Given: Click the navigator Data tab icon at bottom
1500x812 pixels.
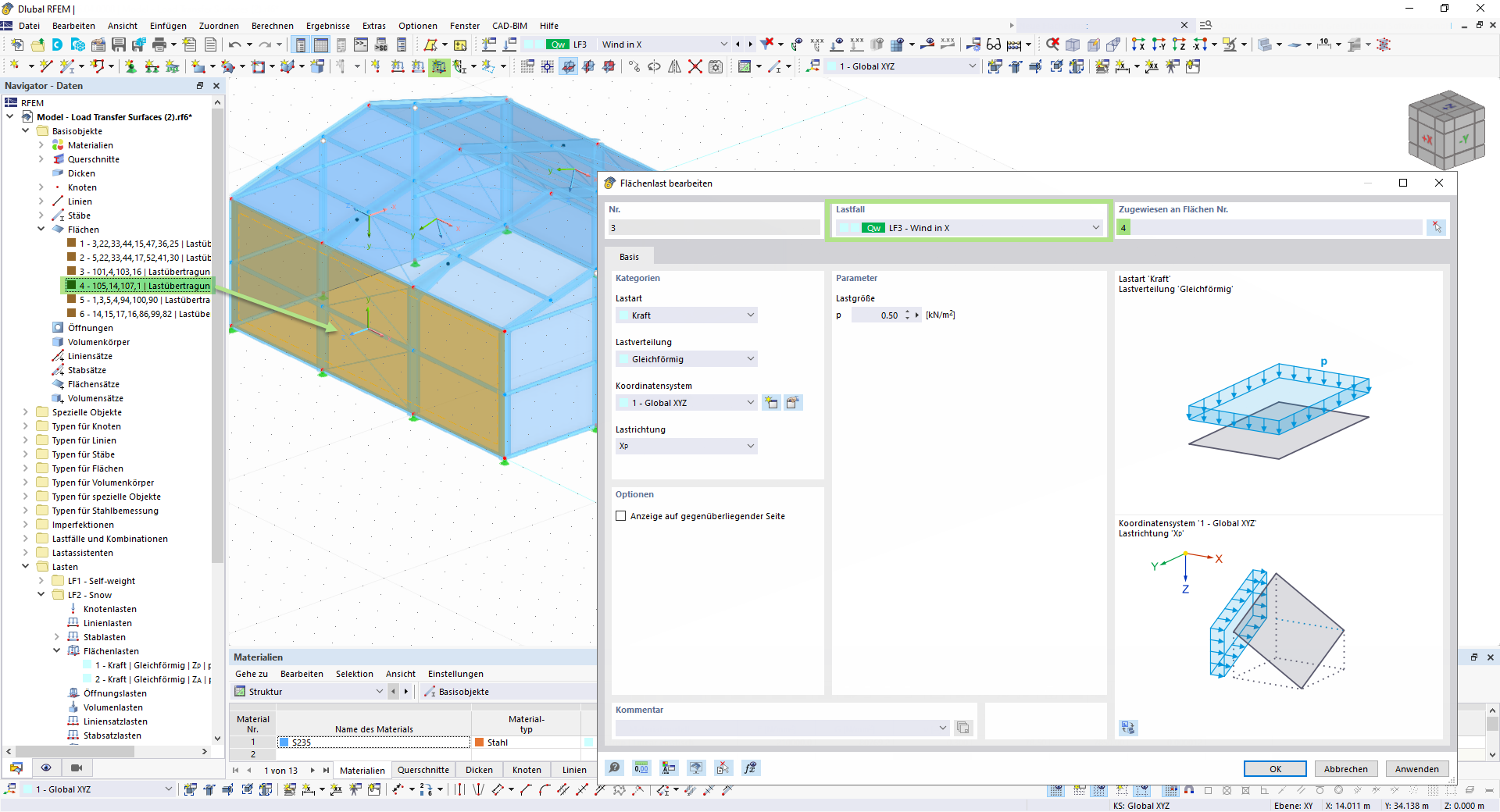Looking at the screenshot, I should tap(16, 767).
